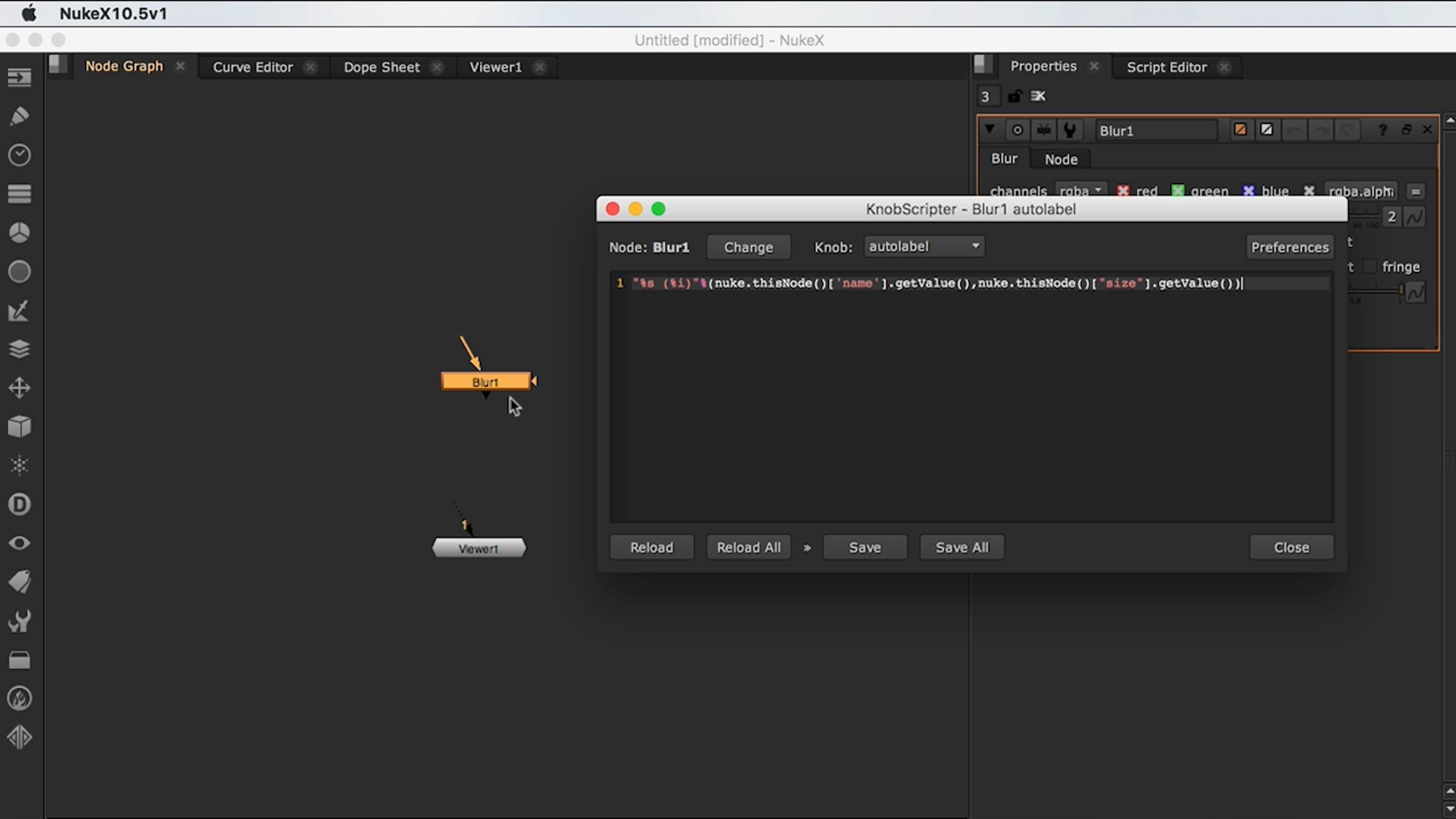Open the channels equals-sign menu button
Viewport: 1456px width, 819px height.
click(1416, 192)
